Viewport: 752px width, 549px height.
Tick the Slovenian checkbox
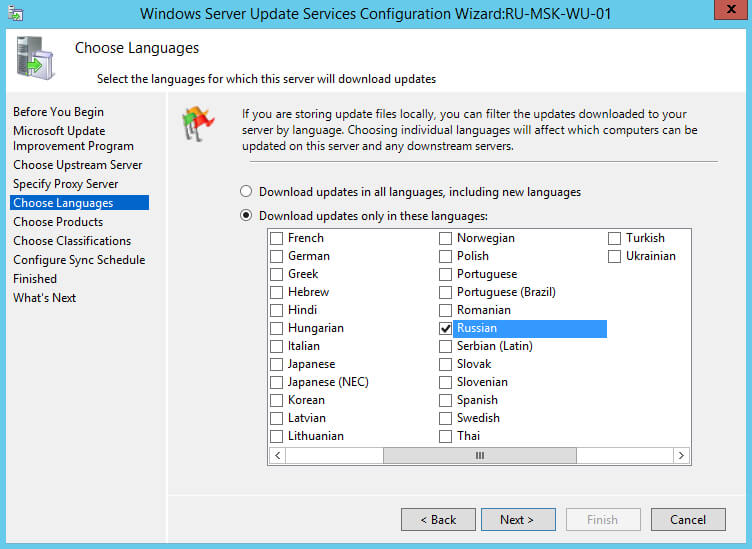pos(446,382)
